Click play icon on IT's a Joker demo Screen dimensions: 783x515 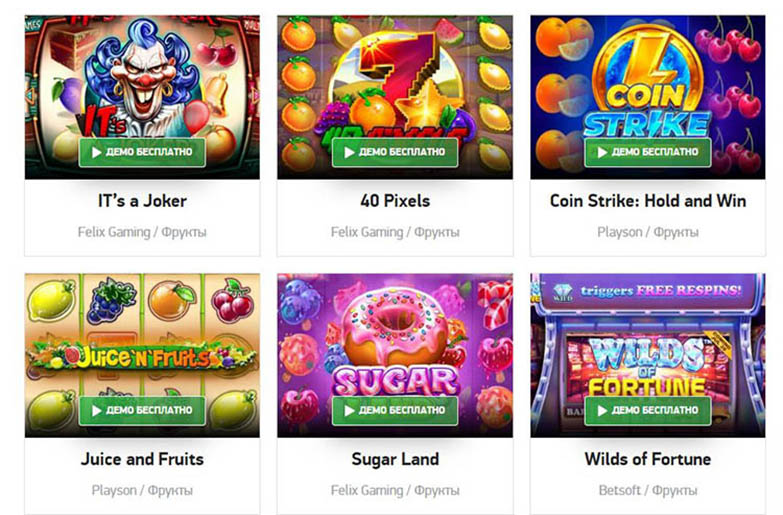pyautogui.click(x=97, y=152)
